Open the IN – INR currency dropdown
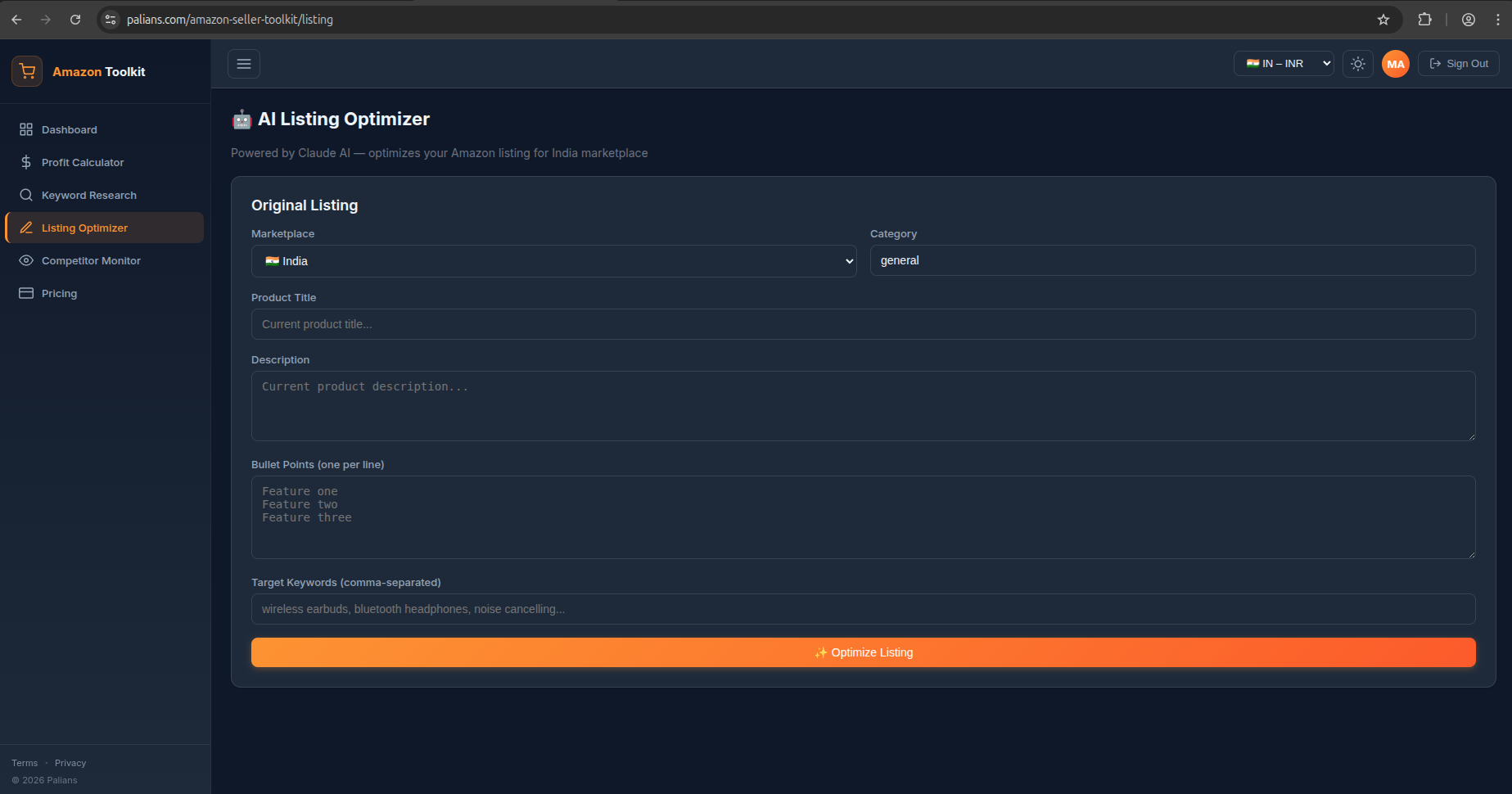Screen dimensions: 1512x794 (1283, 63)
